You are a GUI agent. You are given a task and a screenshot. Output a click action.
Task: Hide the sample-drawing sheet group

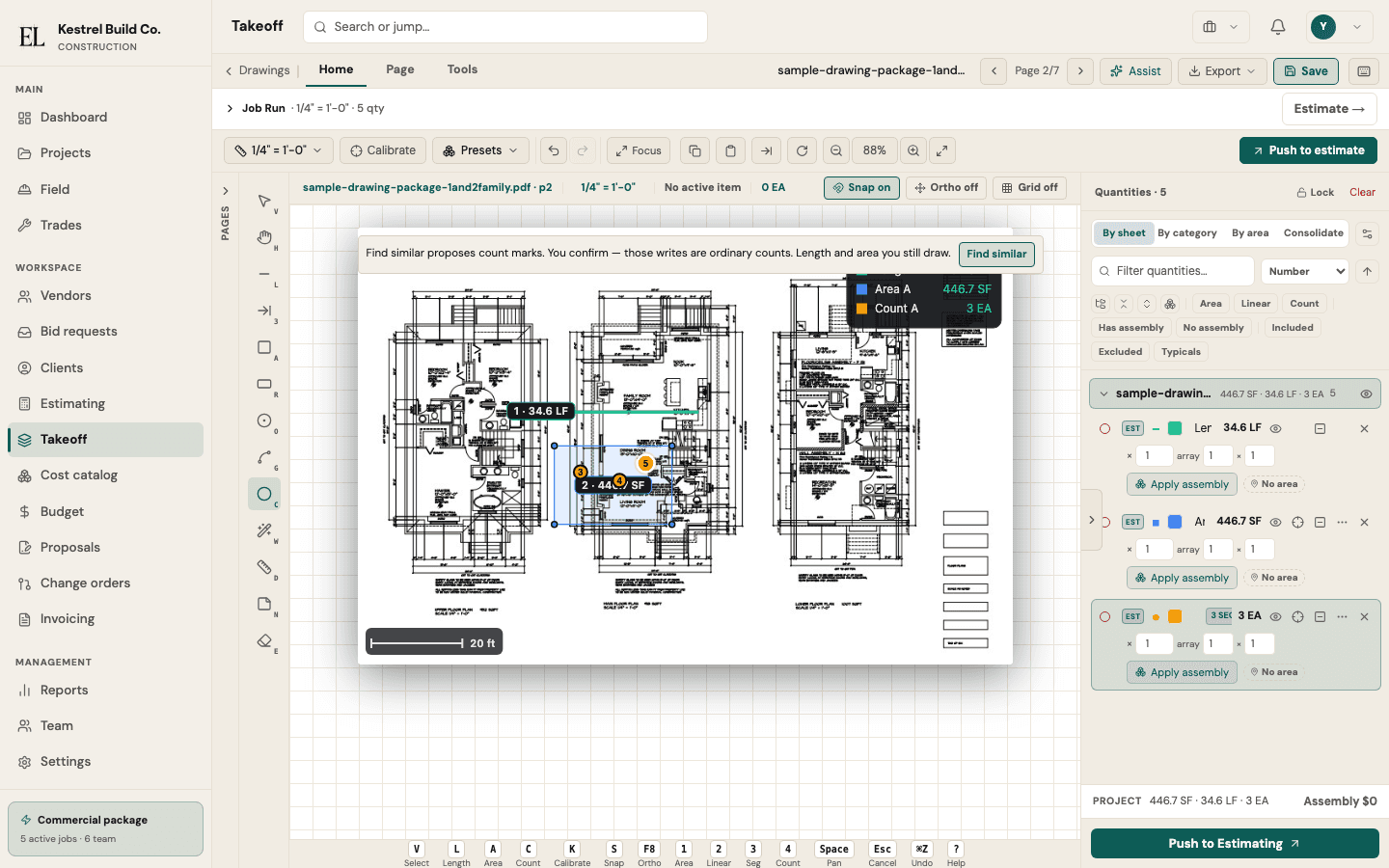(1366, 393)
